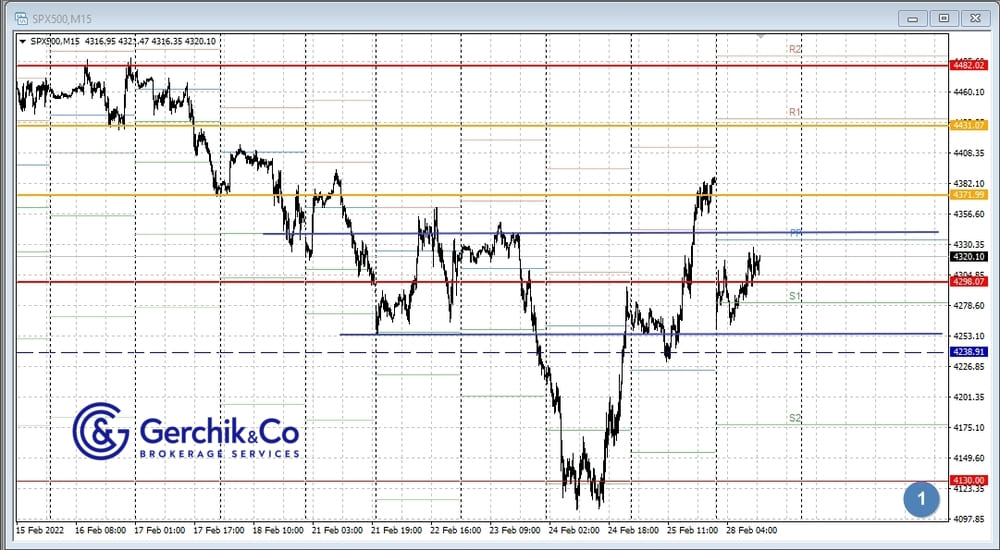Image resolution: width=1000 pixels, height=550 pixels.
Task: Click the dark blue 4238.91 price label
Action: pyautogui.click(x=969, y=352)
